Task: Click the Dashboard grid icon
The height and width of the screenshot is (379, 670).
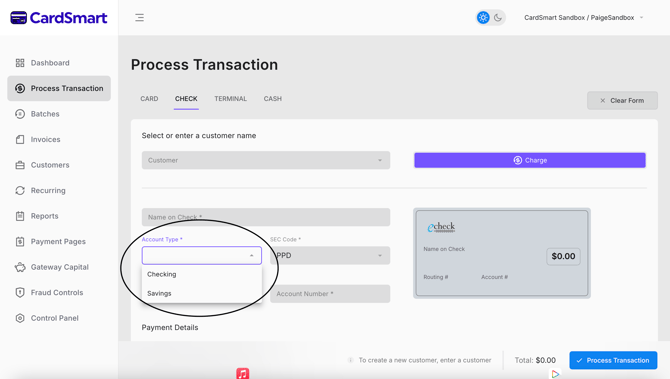Action: [x=20, y=63]
